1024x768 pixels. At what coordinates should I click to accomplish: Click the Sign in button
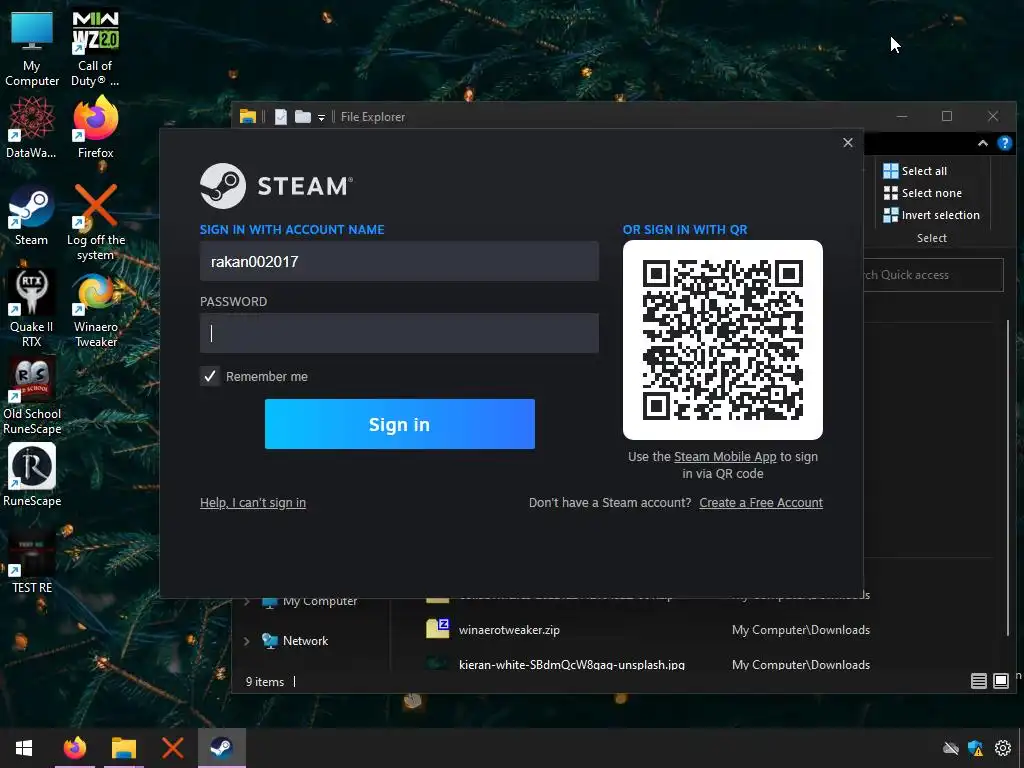[x=400, y=424]
